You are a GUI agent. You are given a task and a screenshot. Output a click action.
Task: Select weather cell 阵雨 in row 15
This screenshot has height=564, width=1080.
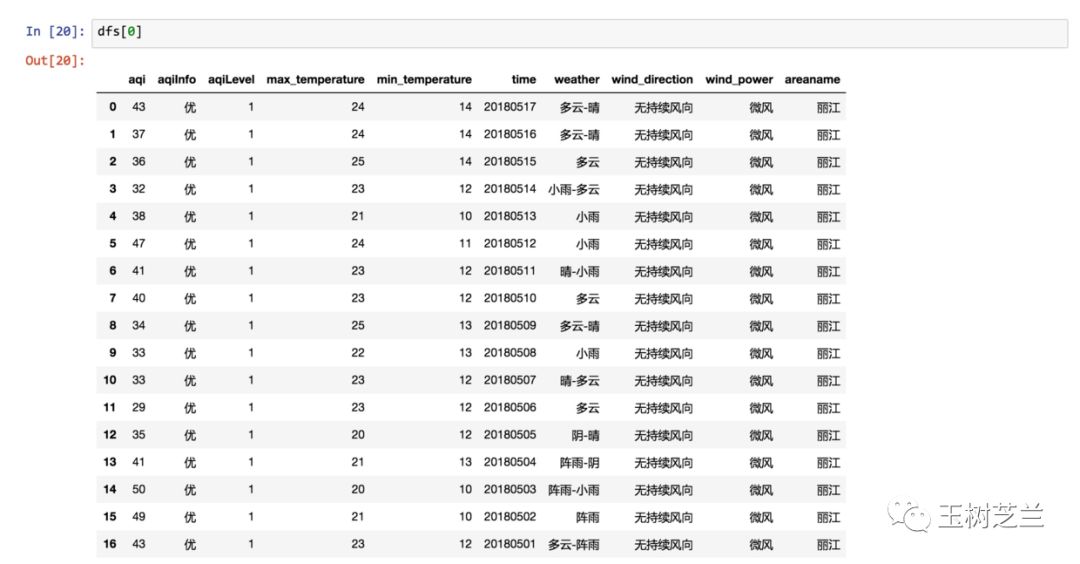point(588,517)
